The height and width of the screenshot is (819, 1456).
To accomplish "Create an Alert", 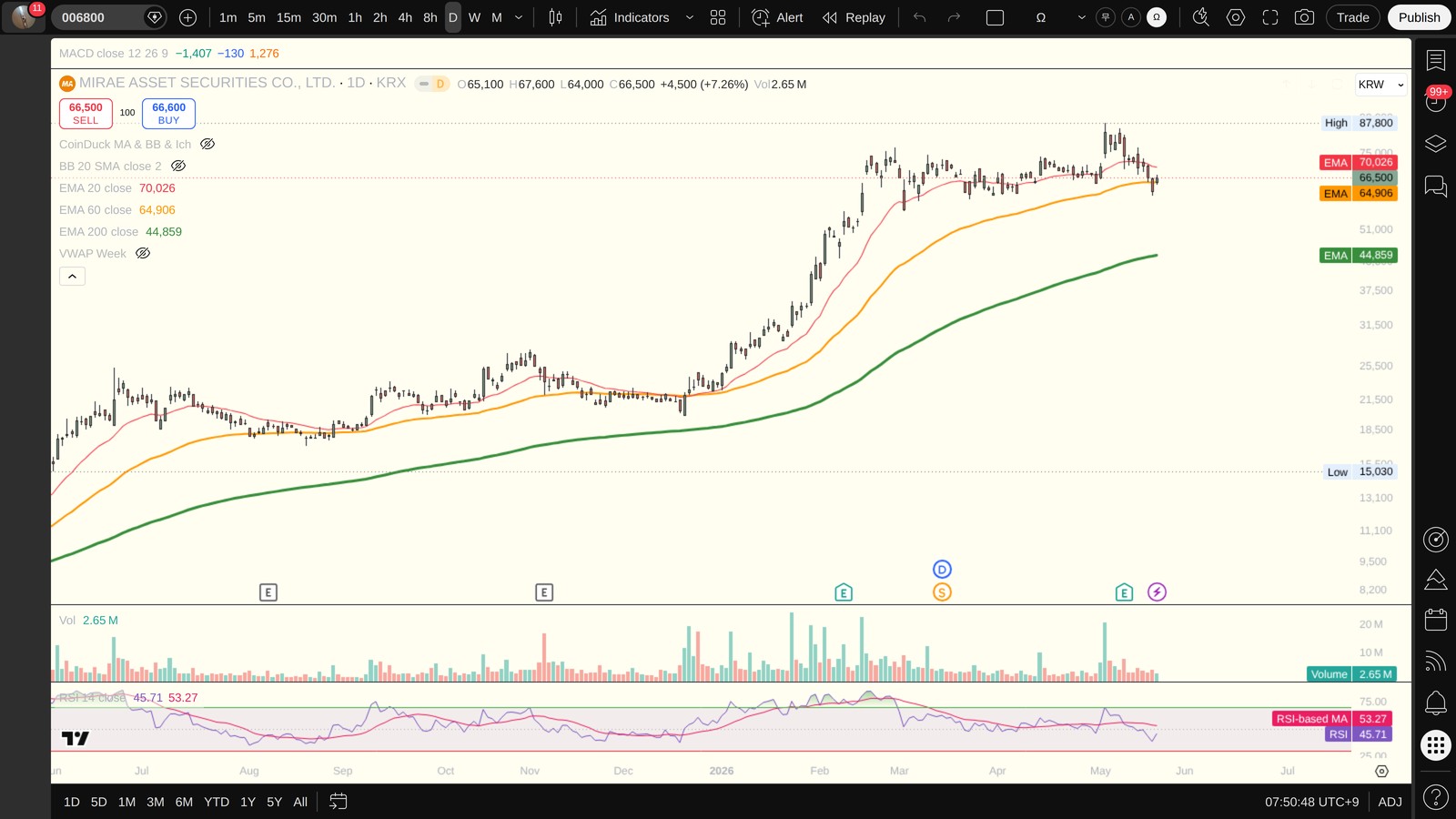I will [x=778, y=17].
